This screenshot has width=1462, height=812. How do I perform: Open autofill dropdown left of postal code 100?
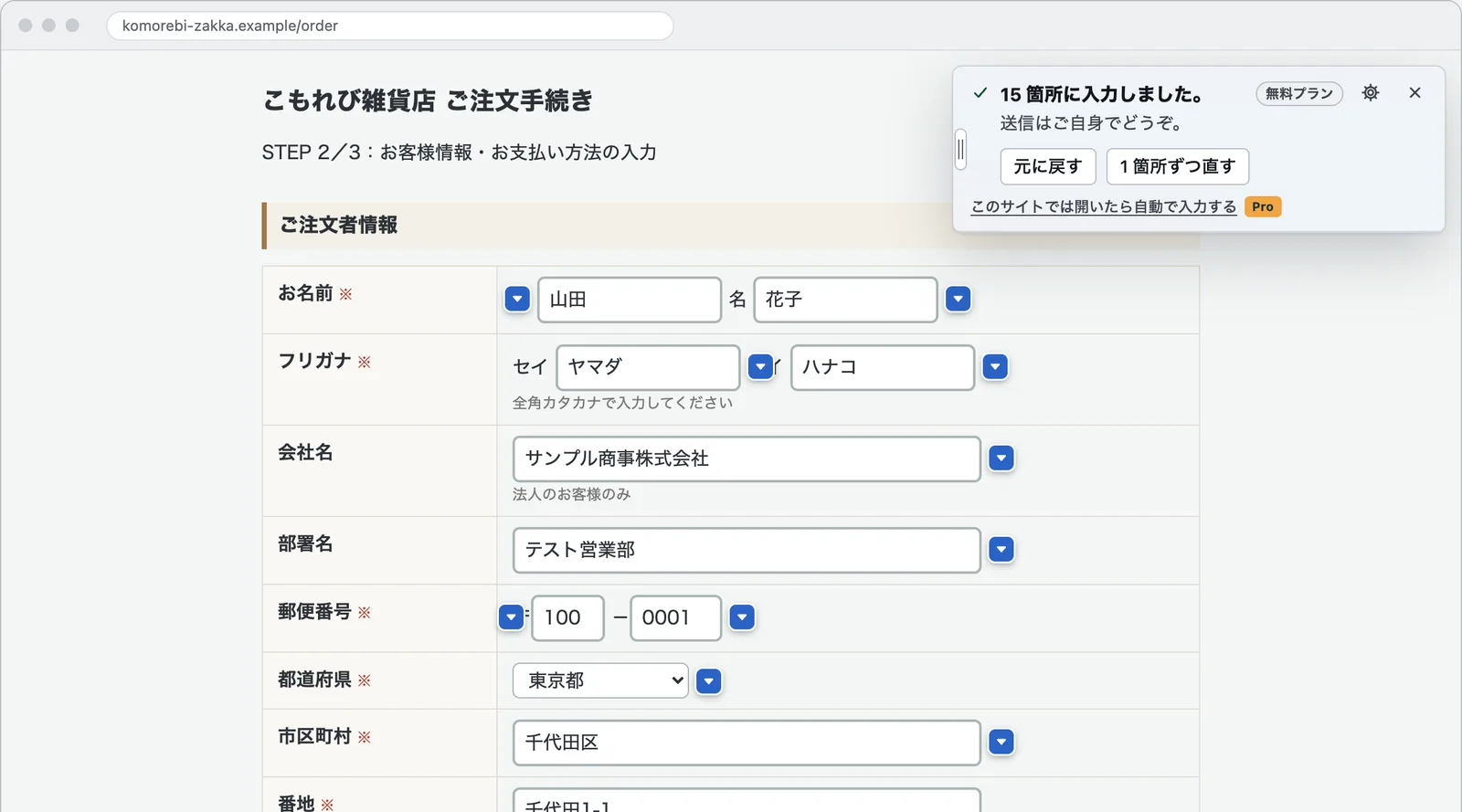click(x=512, y=617)
